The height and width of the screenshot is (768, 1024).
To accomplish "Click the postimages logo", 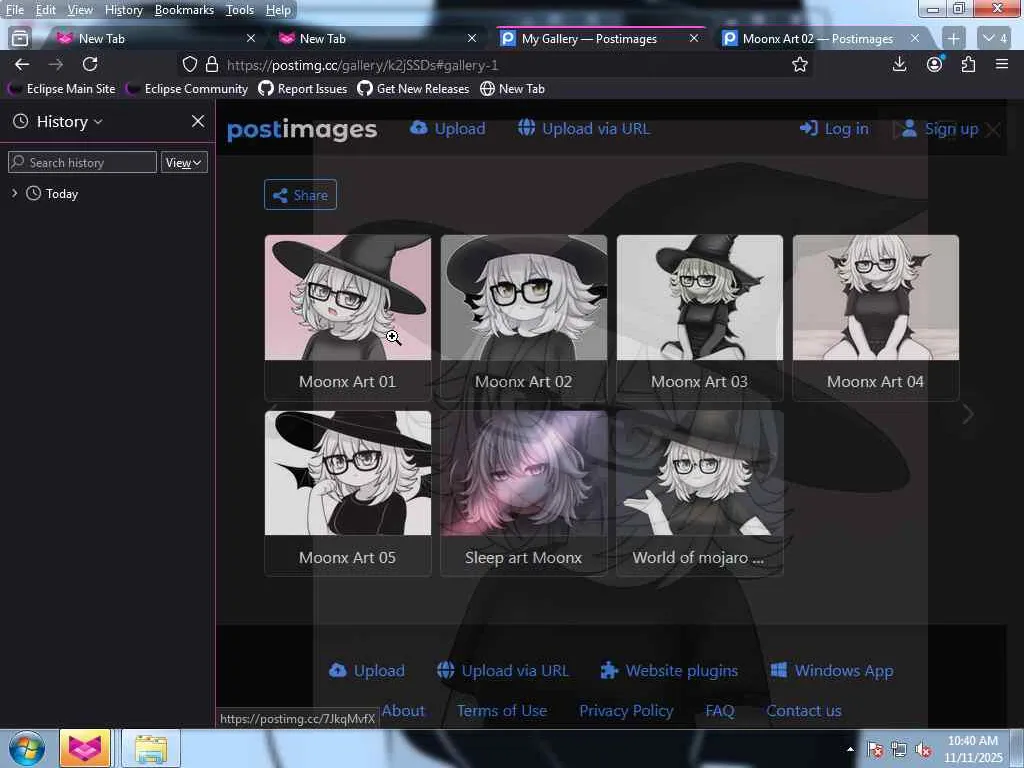I will (x=302, y=129).
